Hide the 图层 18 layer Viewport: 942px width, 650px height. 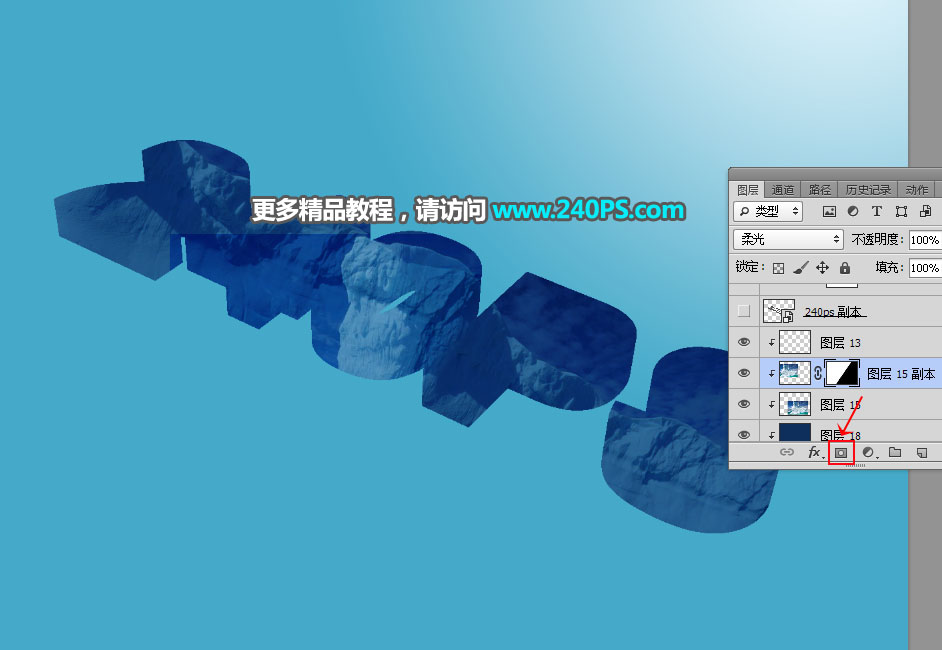point(744,434)
